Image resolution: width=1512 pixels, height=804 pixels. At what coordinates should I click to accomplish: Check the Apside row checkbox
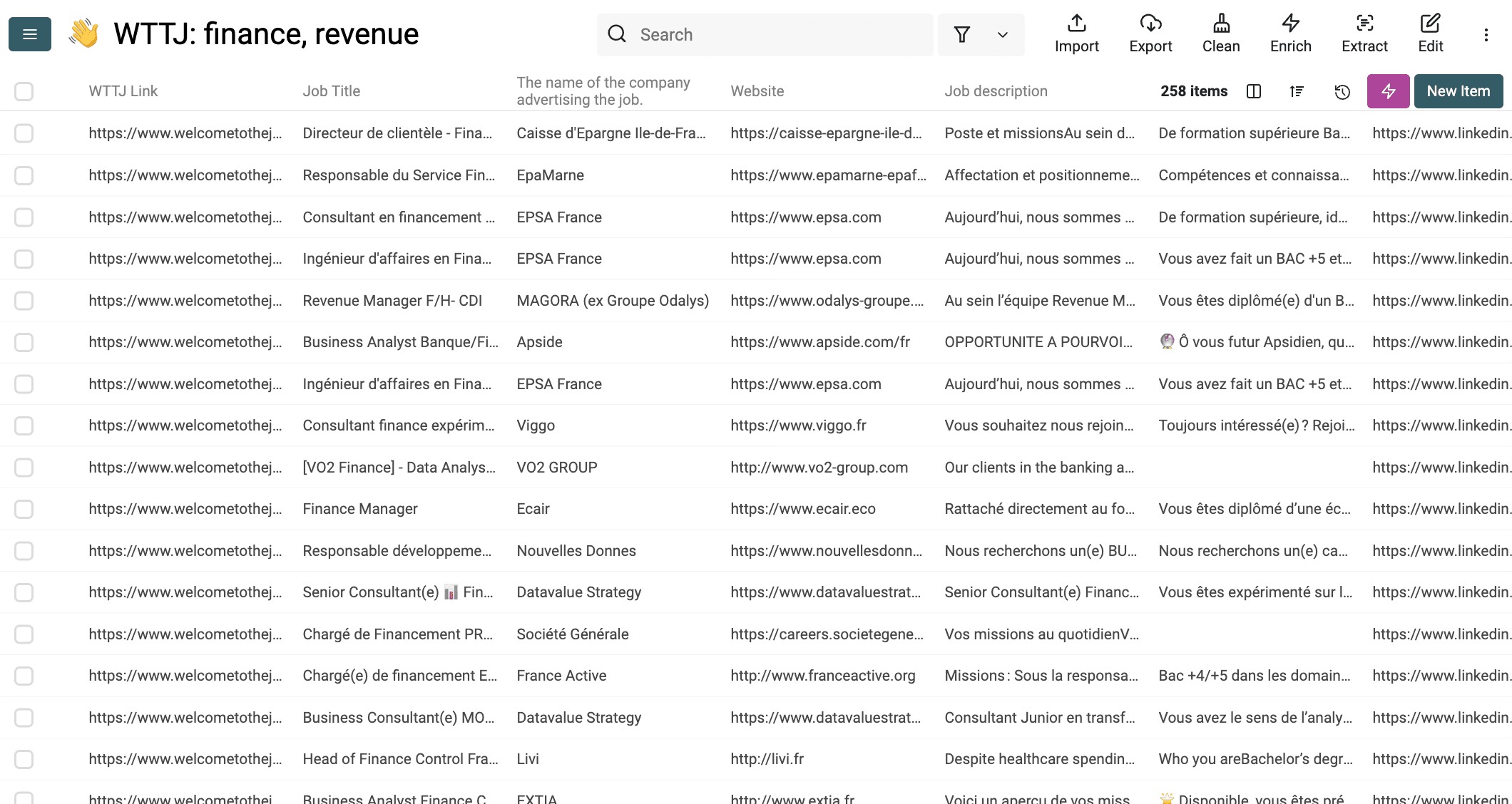24,342
